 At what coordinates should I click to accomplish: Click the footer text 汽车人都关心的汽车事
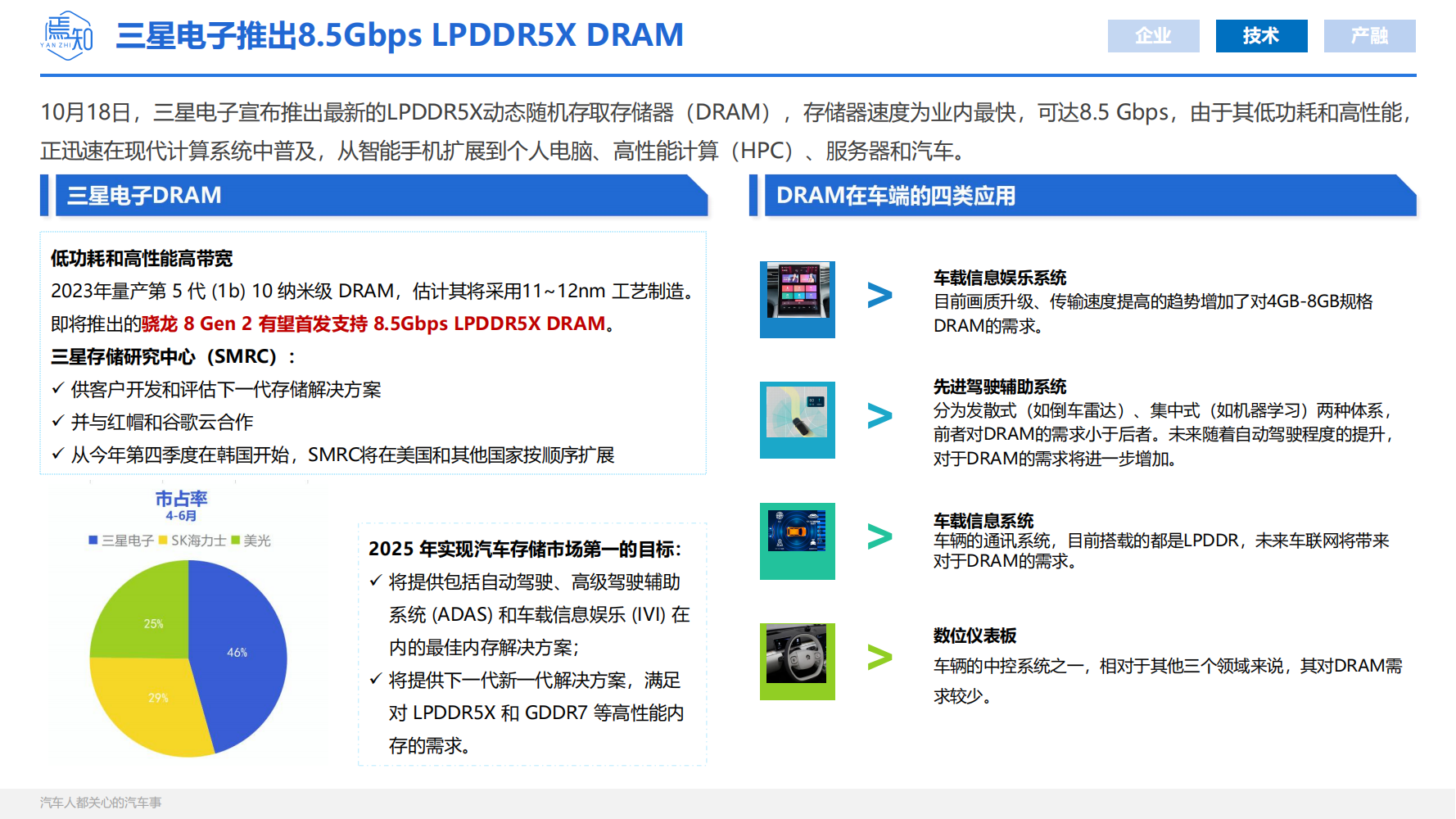click(x=101, y=803)
